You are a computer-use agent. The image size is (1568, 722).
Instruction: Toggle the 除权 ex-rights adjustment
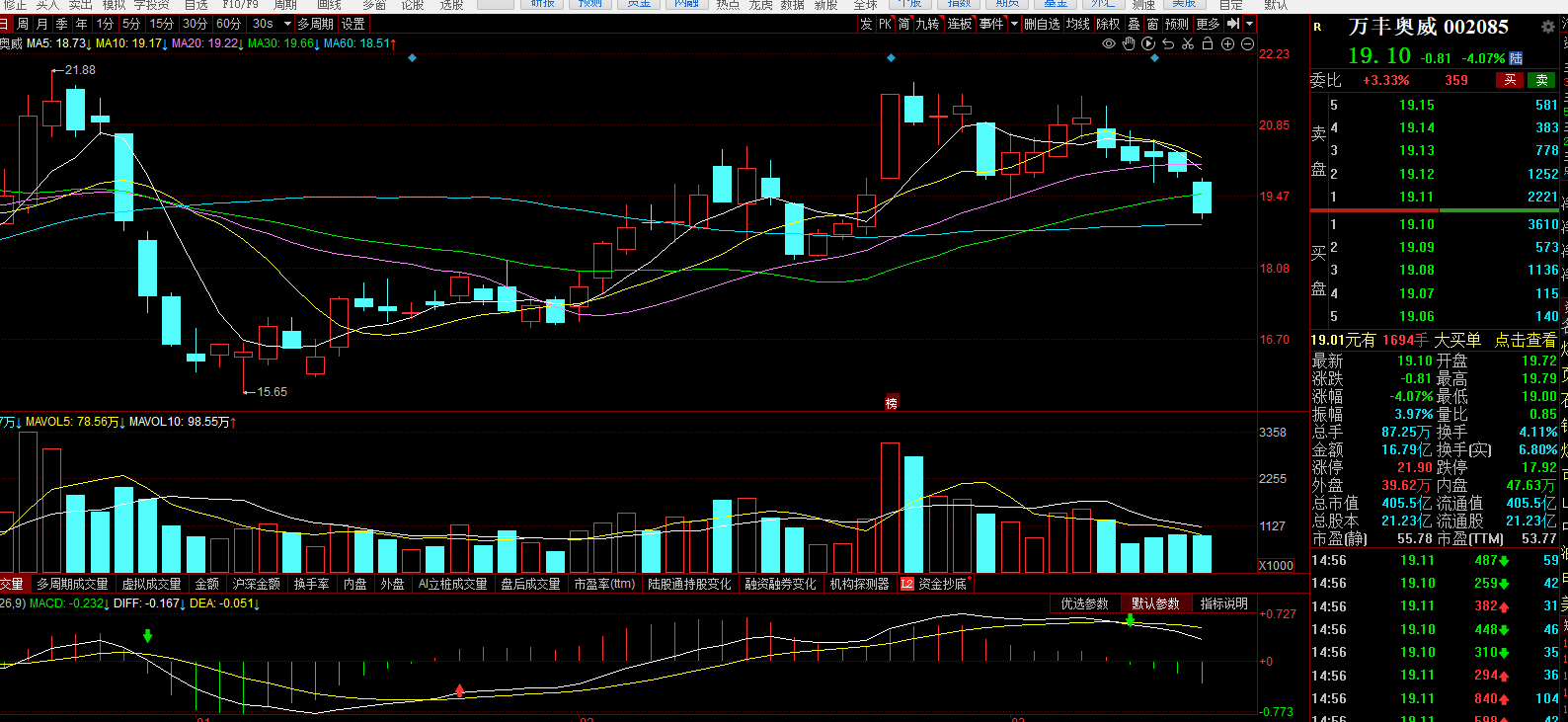pos(1108,24)
